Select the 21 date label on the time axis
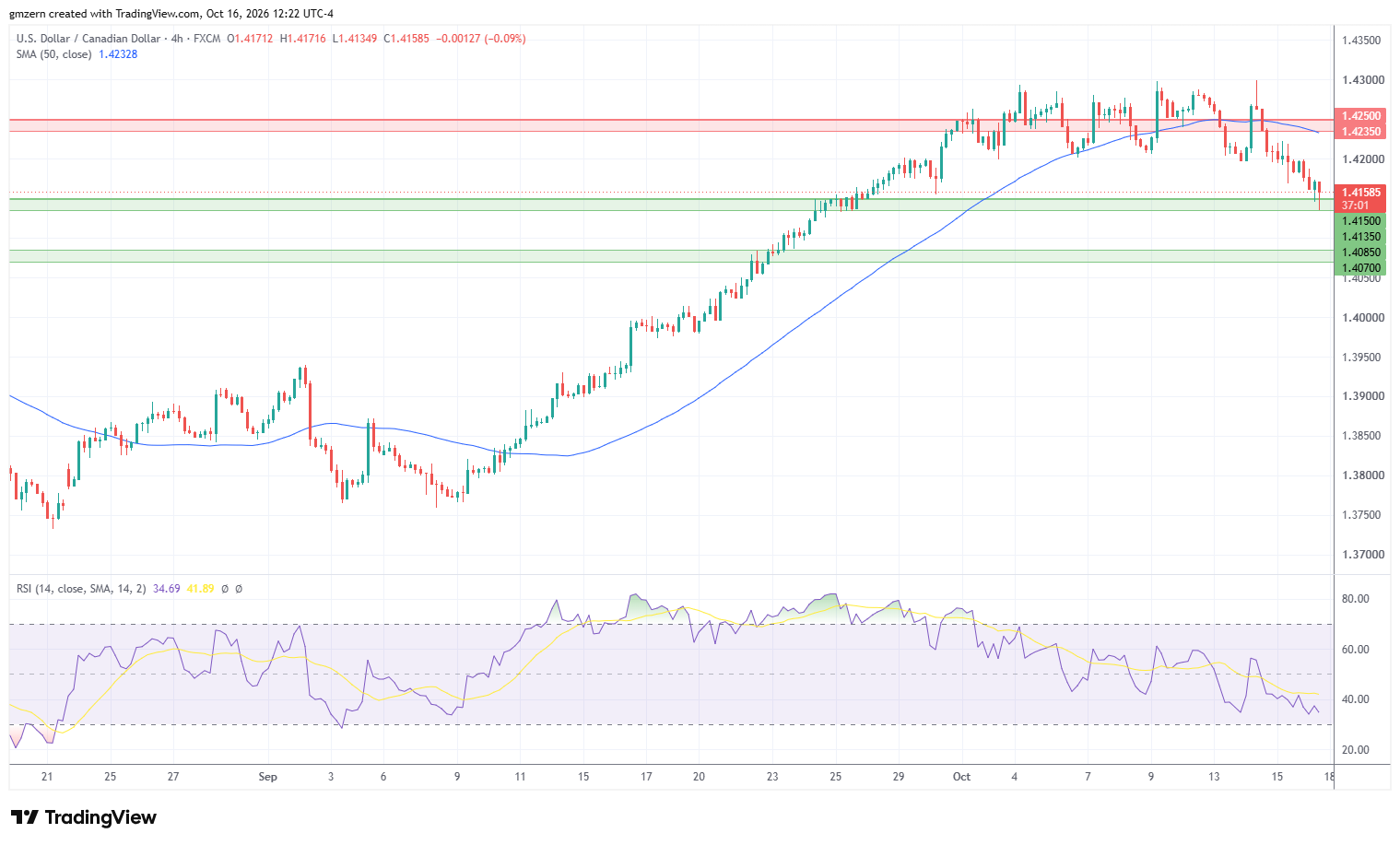 tap(47, 777)
